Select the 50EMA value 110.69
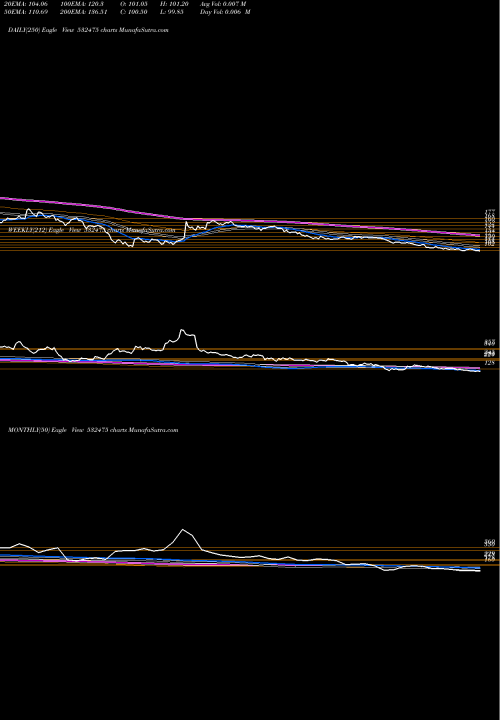Viewport: 500px width, 720px height. [x=24, y=12]
